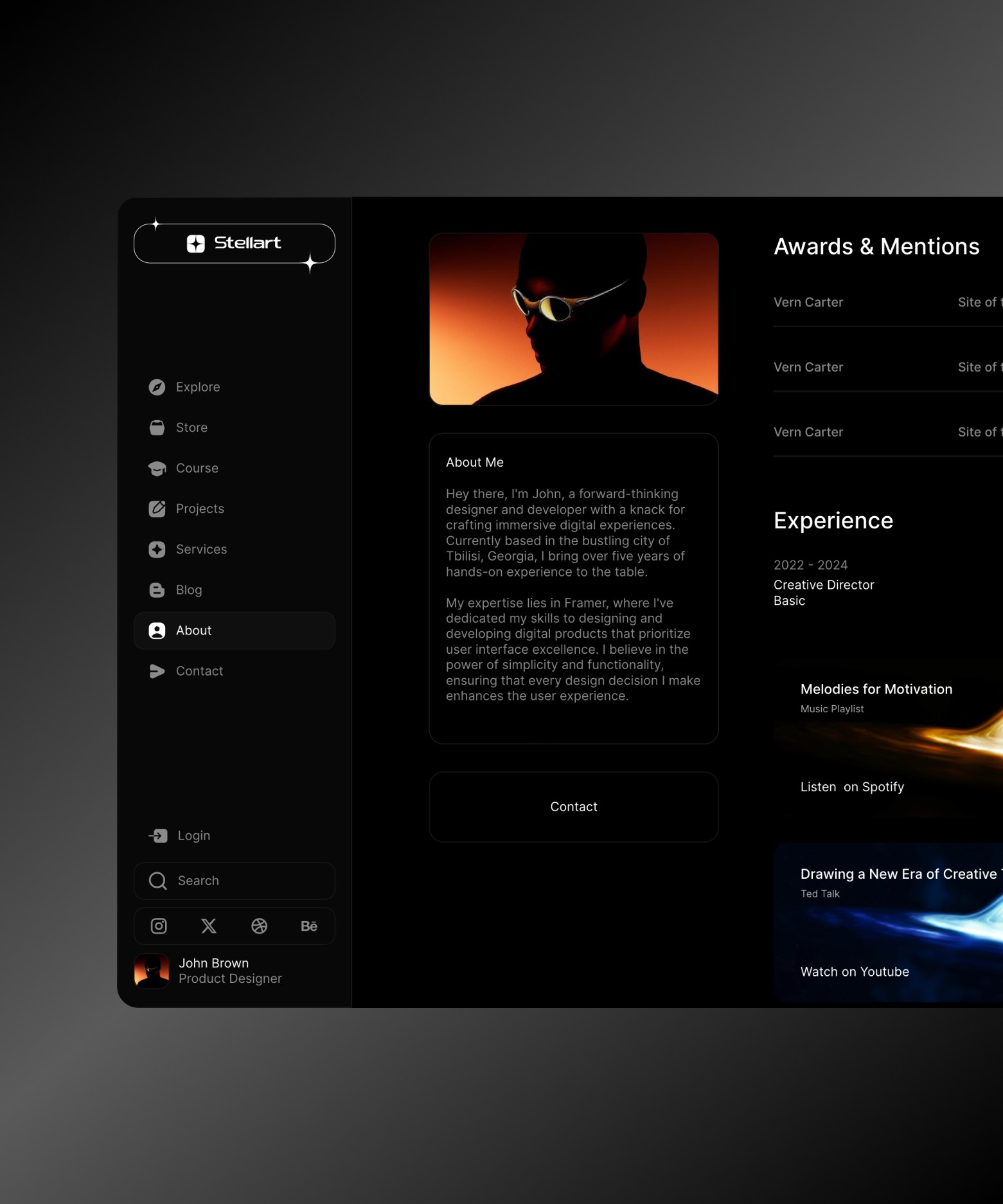
Task: Click the Product Designer subtitle
Action: (230, 978)
